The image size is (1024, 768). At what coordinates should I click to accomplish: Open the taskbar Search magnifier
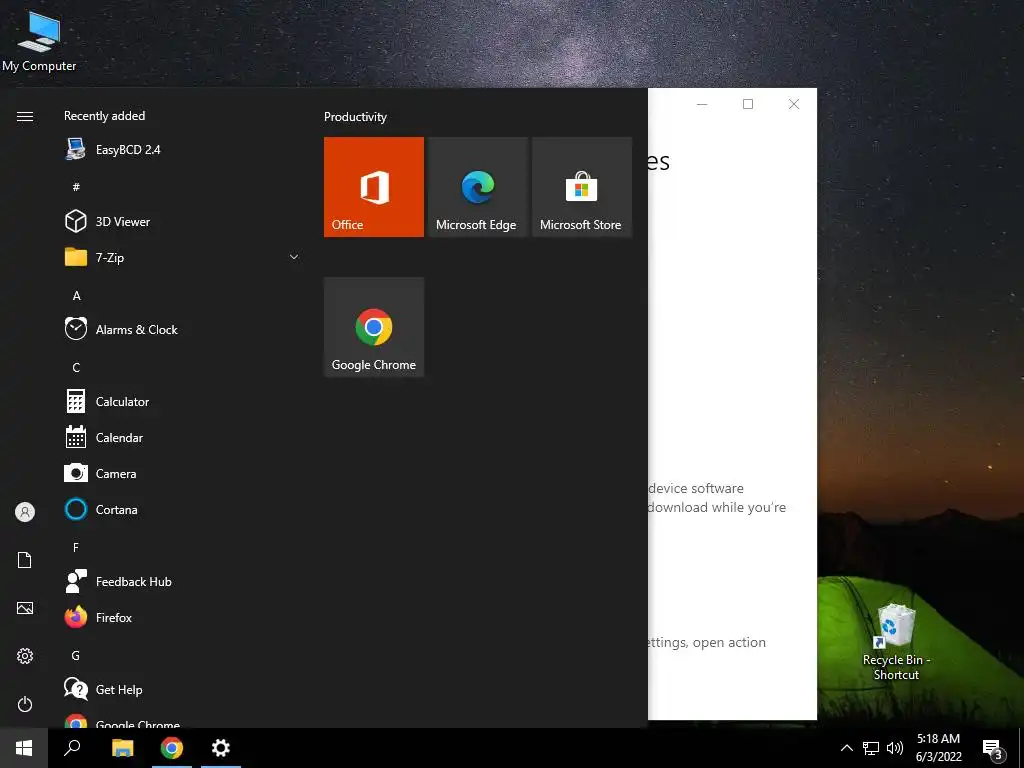pyautogui.click(x=72, y=748)
